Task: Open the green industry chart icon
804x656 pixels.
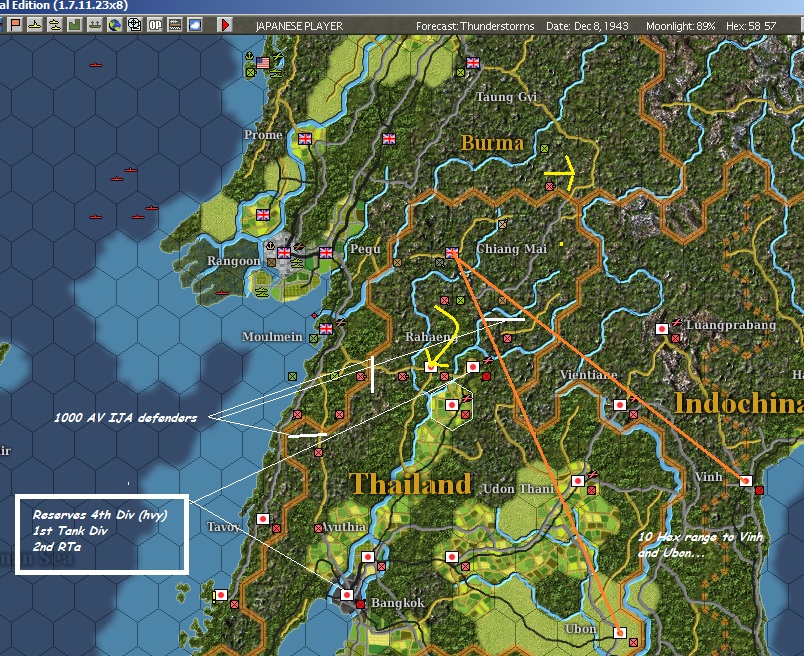Action: [75, 25]
